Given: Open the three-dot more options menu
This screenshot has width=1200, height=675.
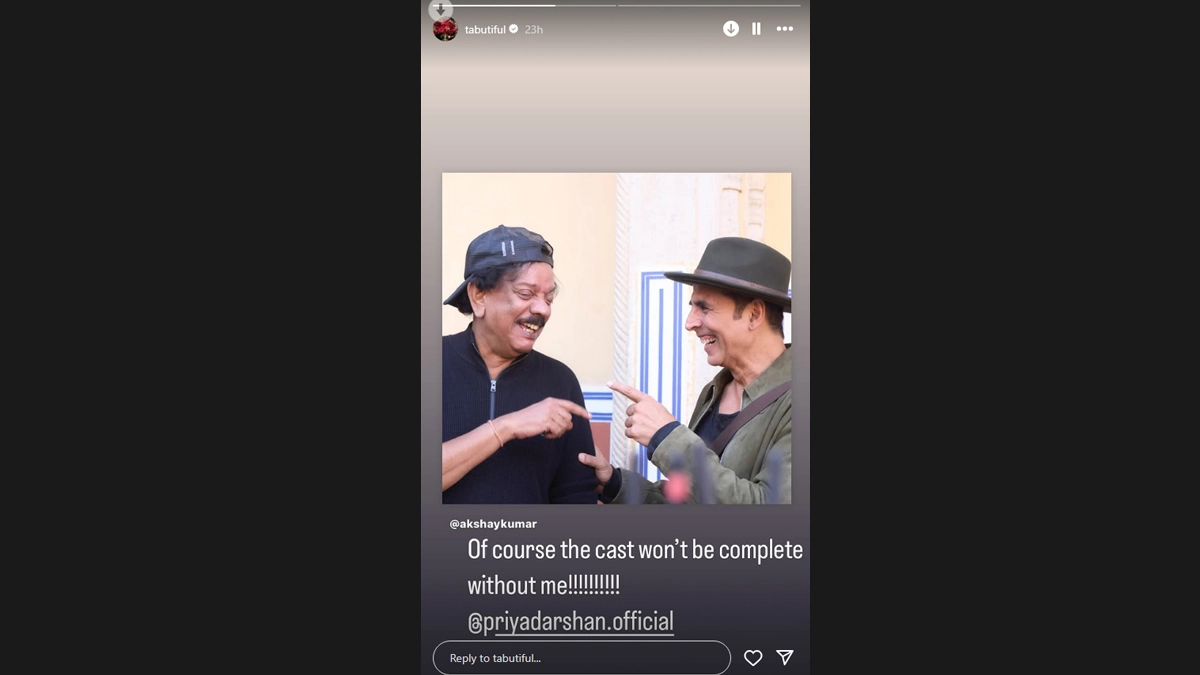Looking at the screenshot, I should click(x=785, y=29).
